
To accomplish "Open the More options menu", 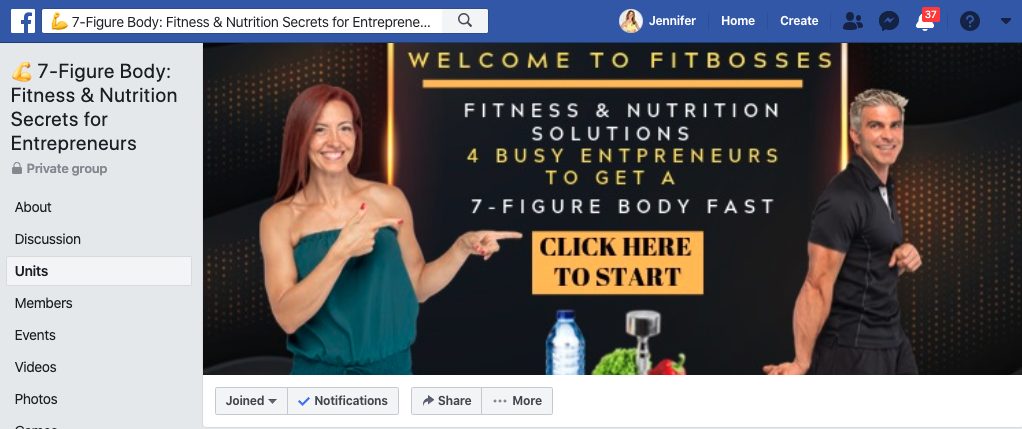I will click(x=517, y=401).
